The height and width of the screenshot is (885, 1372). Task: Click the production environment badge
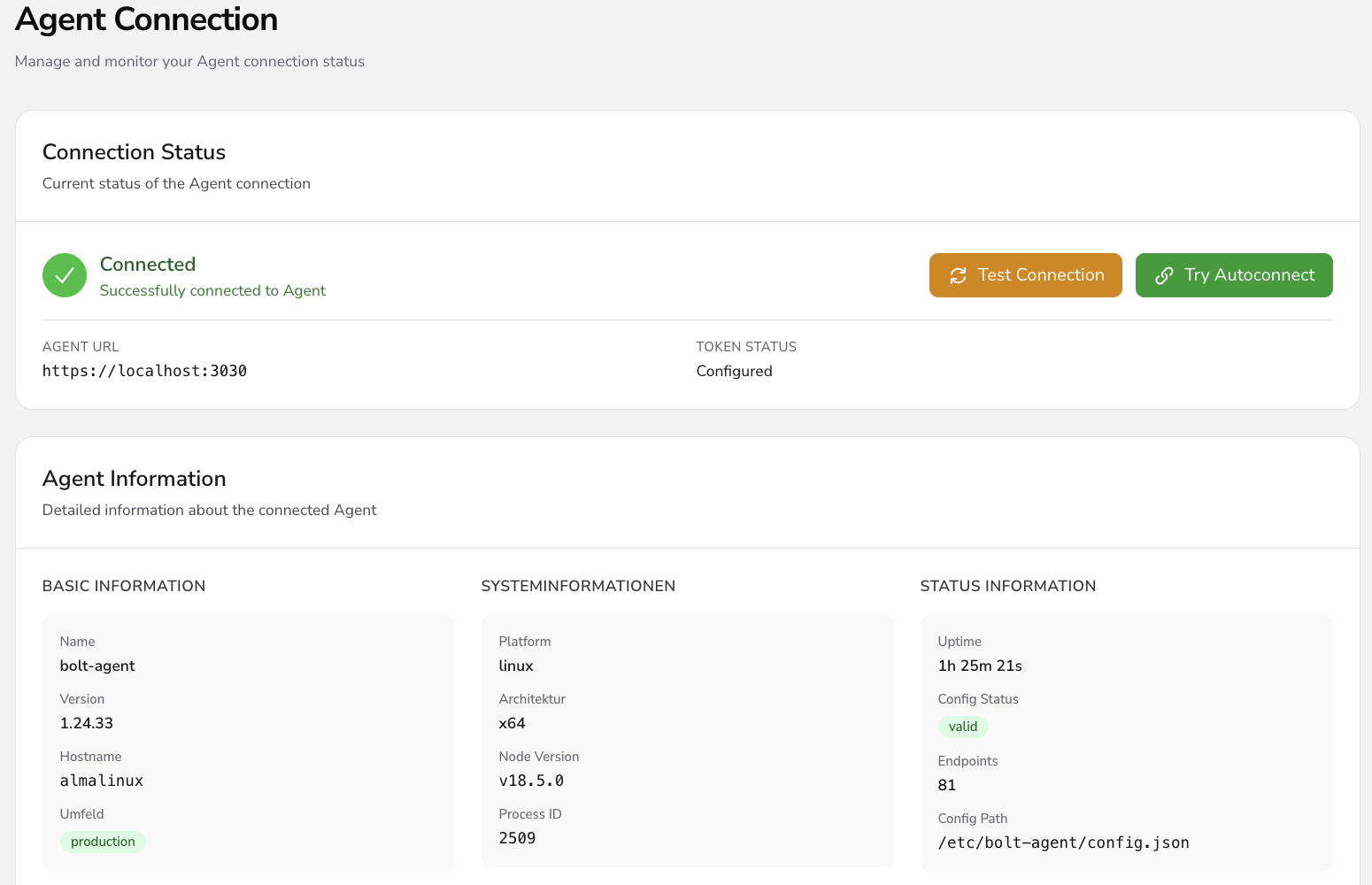[x=103, y=842]
